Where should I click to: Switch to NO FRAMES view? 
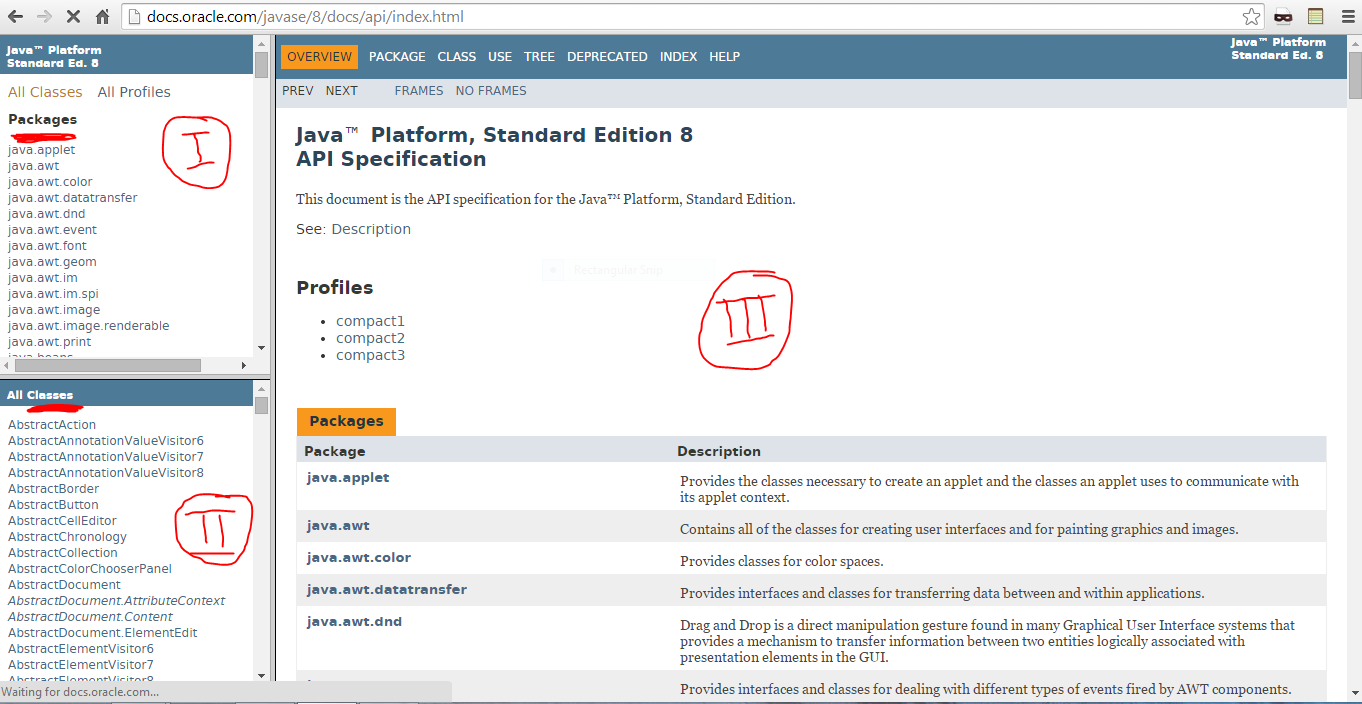click(491, 91)
